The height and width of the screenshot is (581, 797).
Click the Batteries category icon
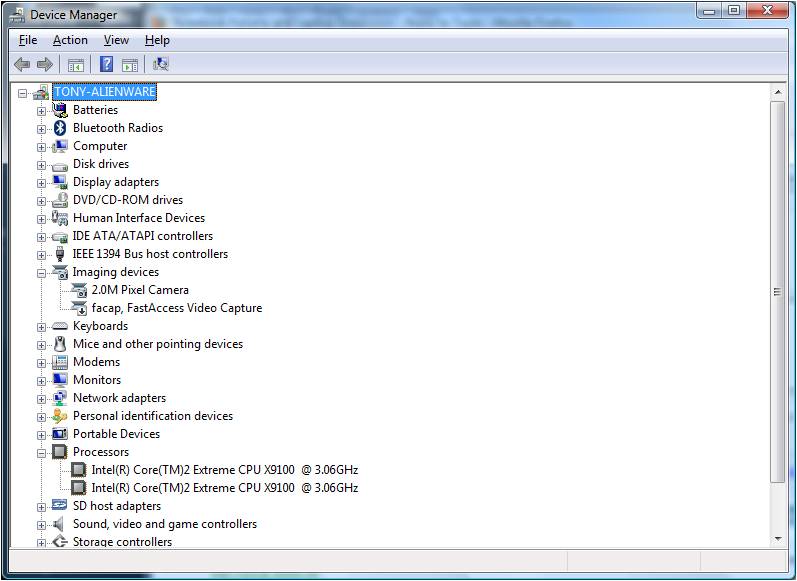click(60, 110)
